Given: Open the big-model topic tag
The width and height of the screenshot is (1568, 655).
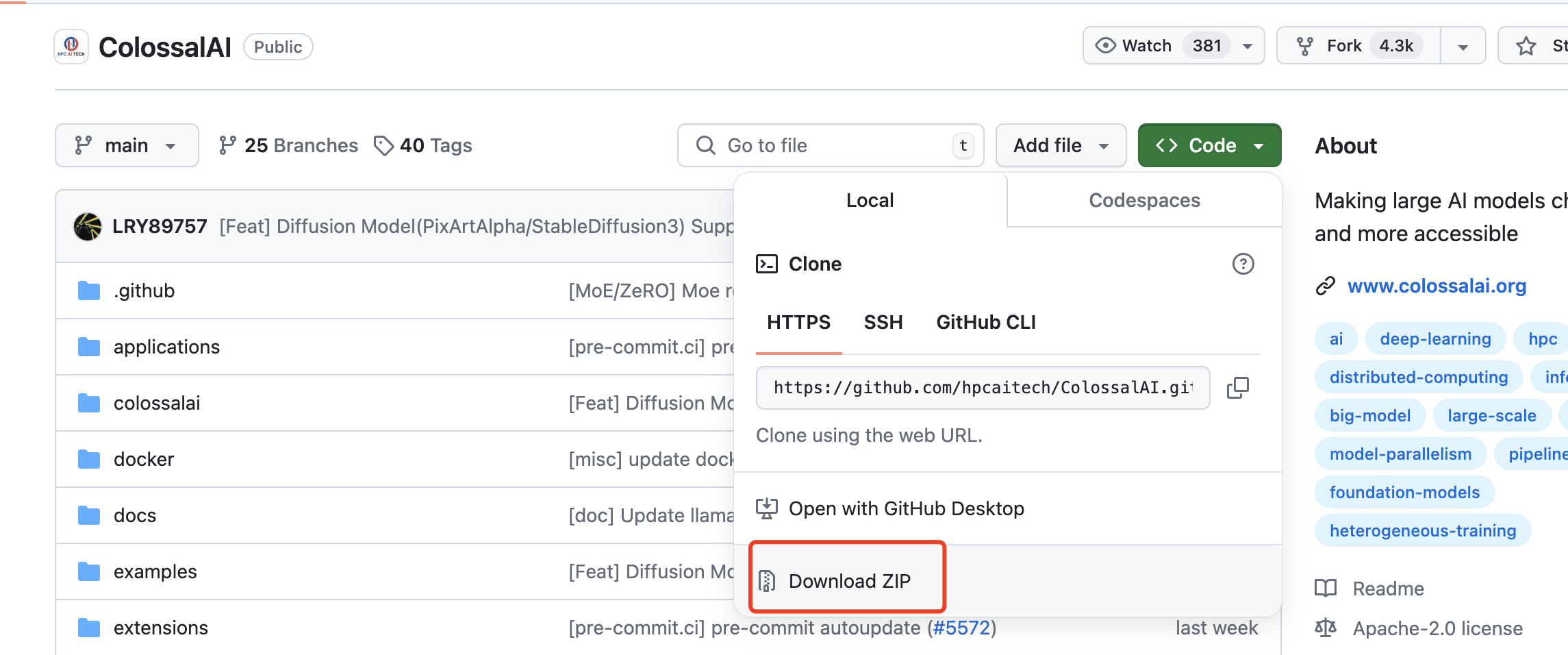Looking at the screenshot, I should point(1370,415).
